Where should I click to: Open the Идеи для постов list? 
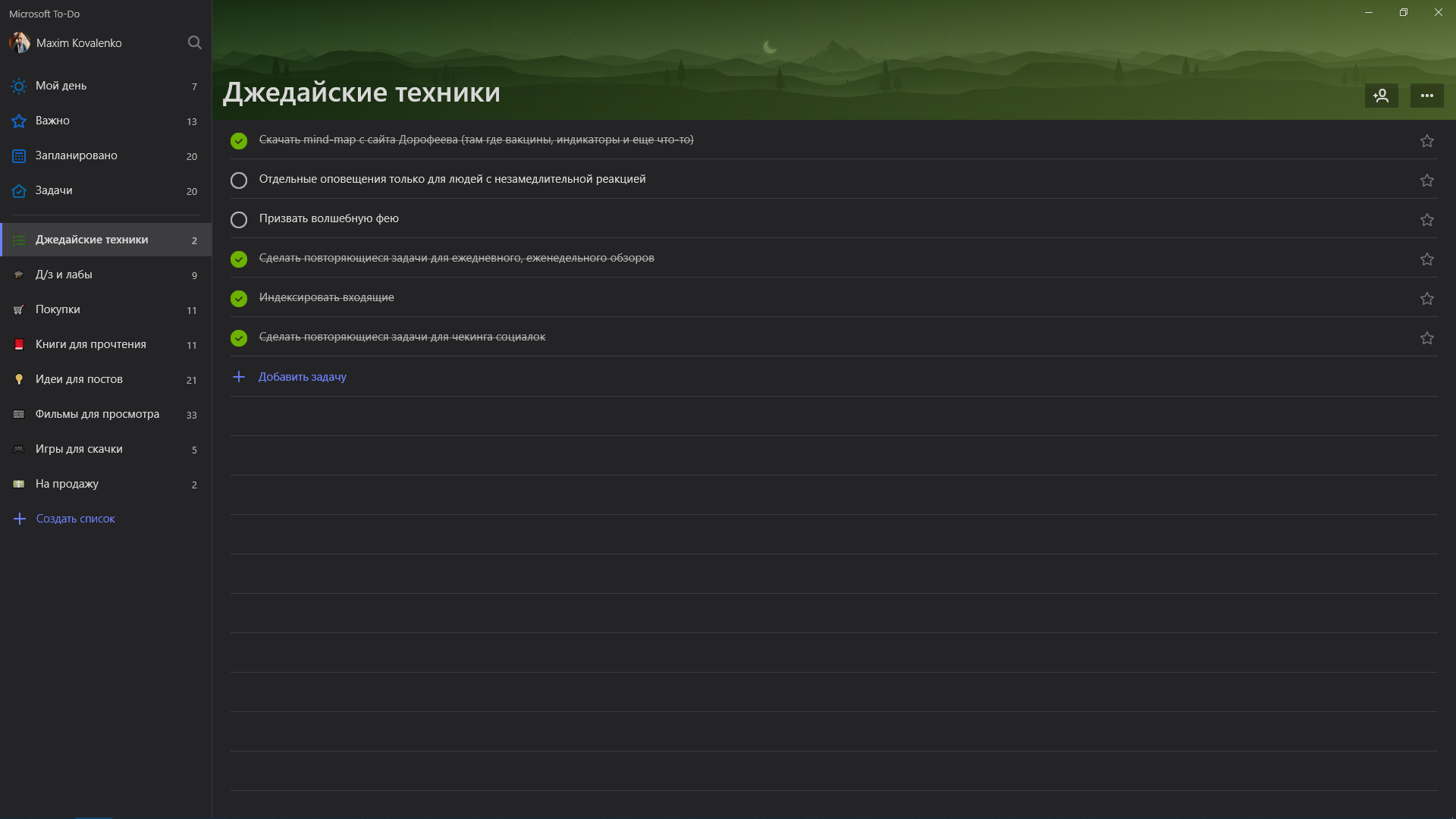pyautogui.click(x=105, y=379)
